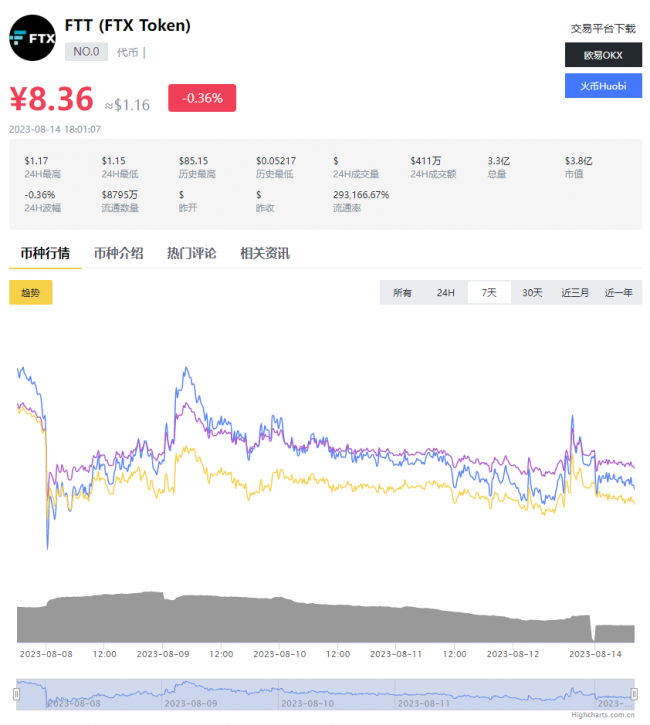Select the 趋势 chart button
Screen dimensions: 650x725
click(x=31, y=292)
